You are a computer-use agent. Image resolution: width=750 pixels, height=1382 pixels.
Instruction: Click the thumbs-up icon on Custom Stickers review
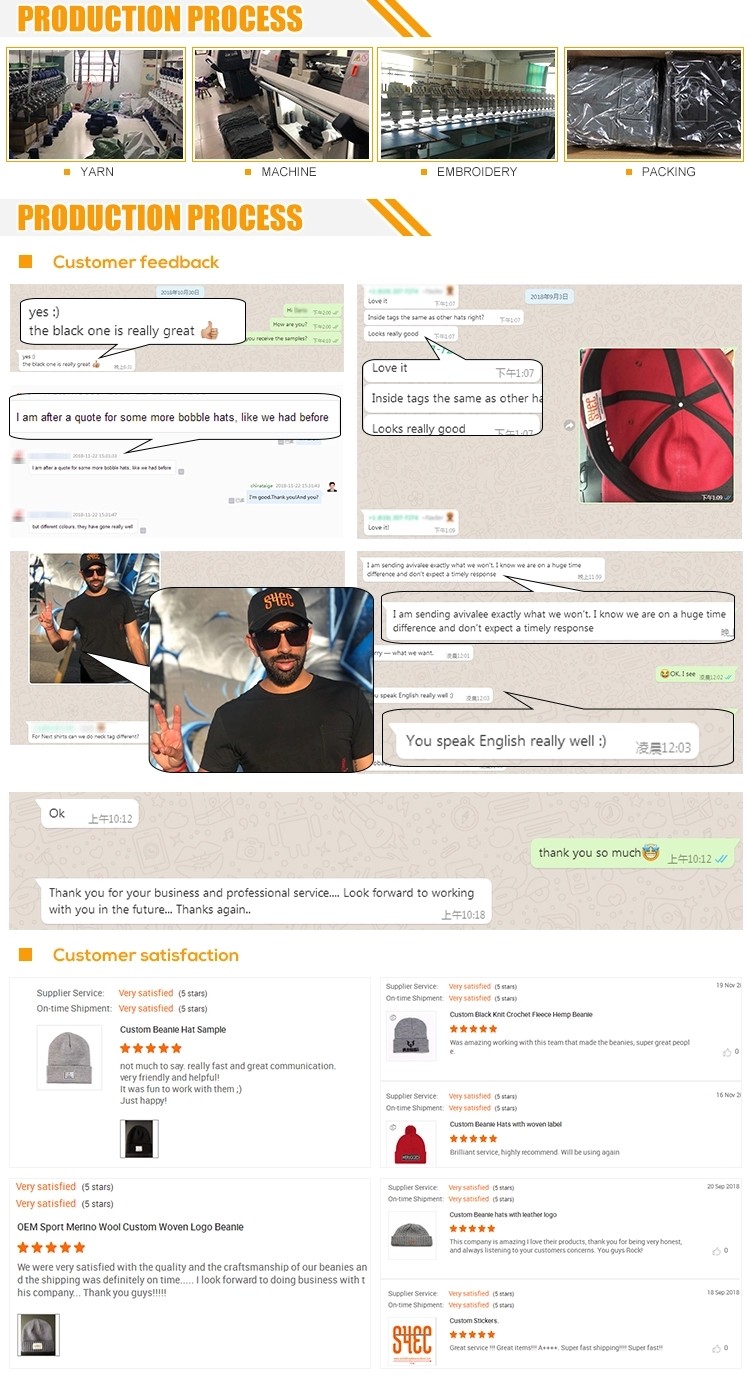717,1348
